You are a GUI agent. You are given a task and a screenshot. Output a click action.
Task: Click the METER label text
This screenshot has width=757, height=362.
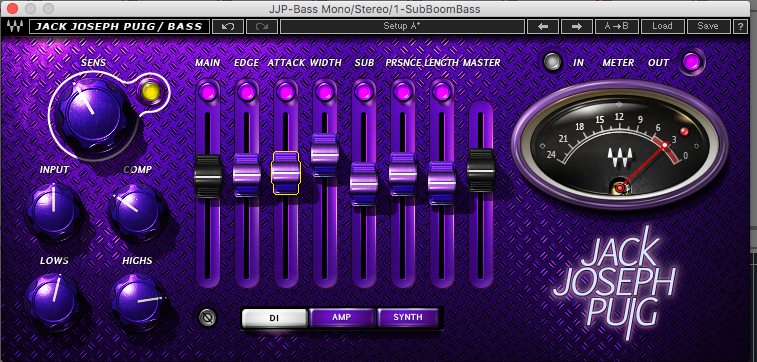[x=618, y=63]
